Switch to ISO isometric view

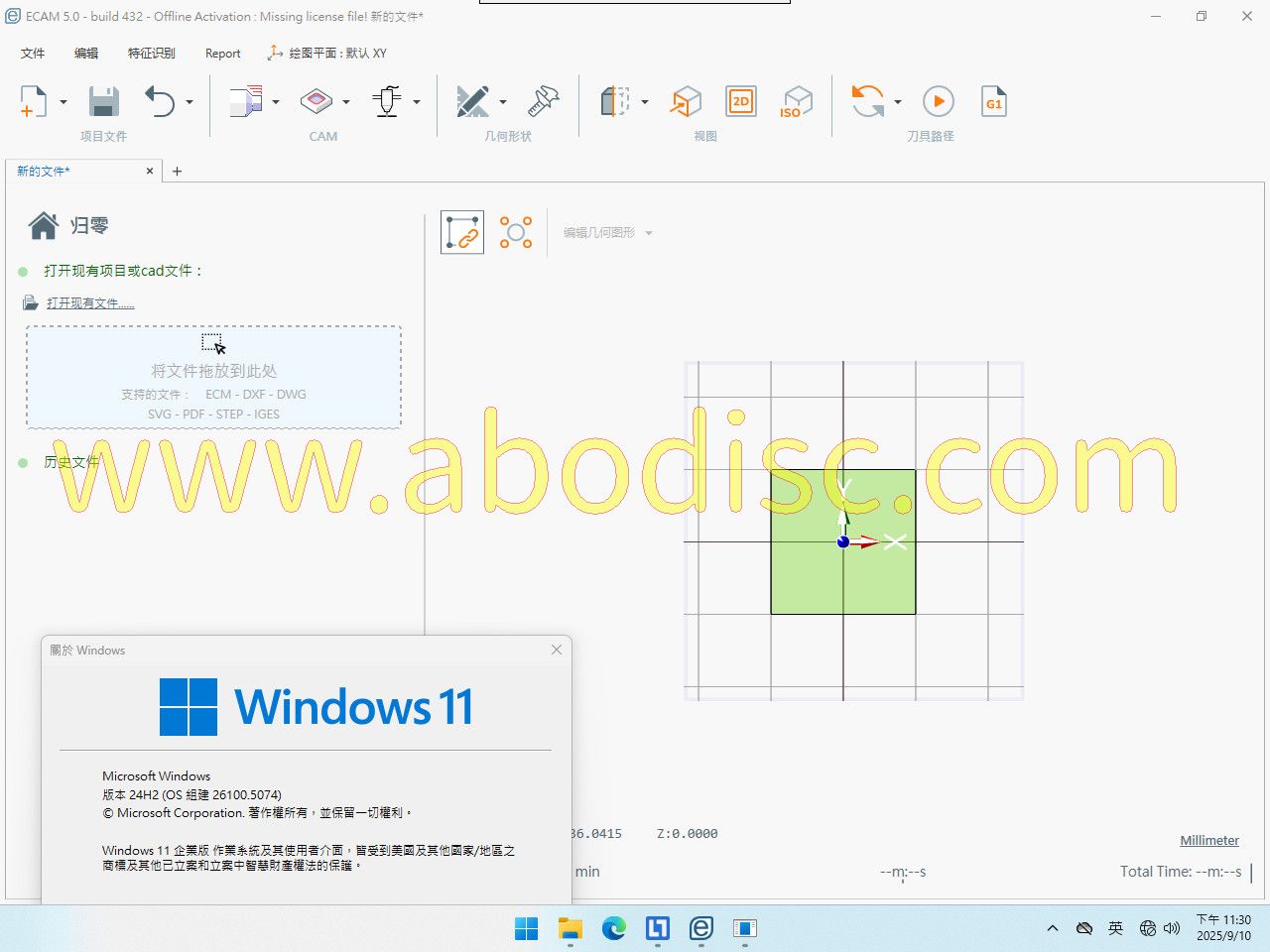[x=797, y=101]
